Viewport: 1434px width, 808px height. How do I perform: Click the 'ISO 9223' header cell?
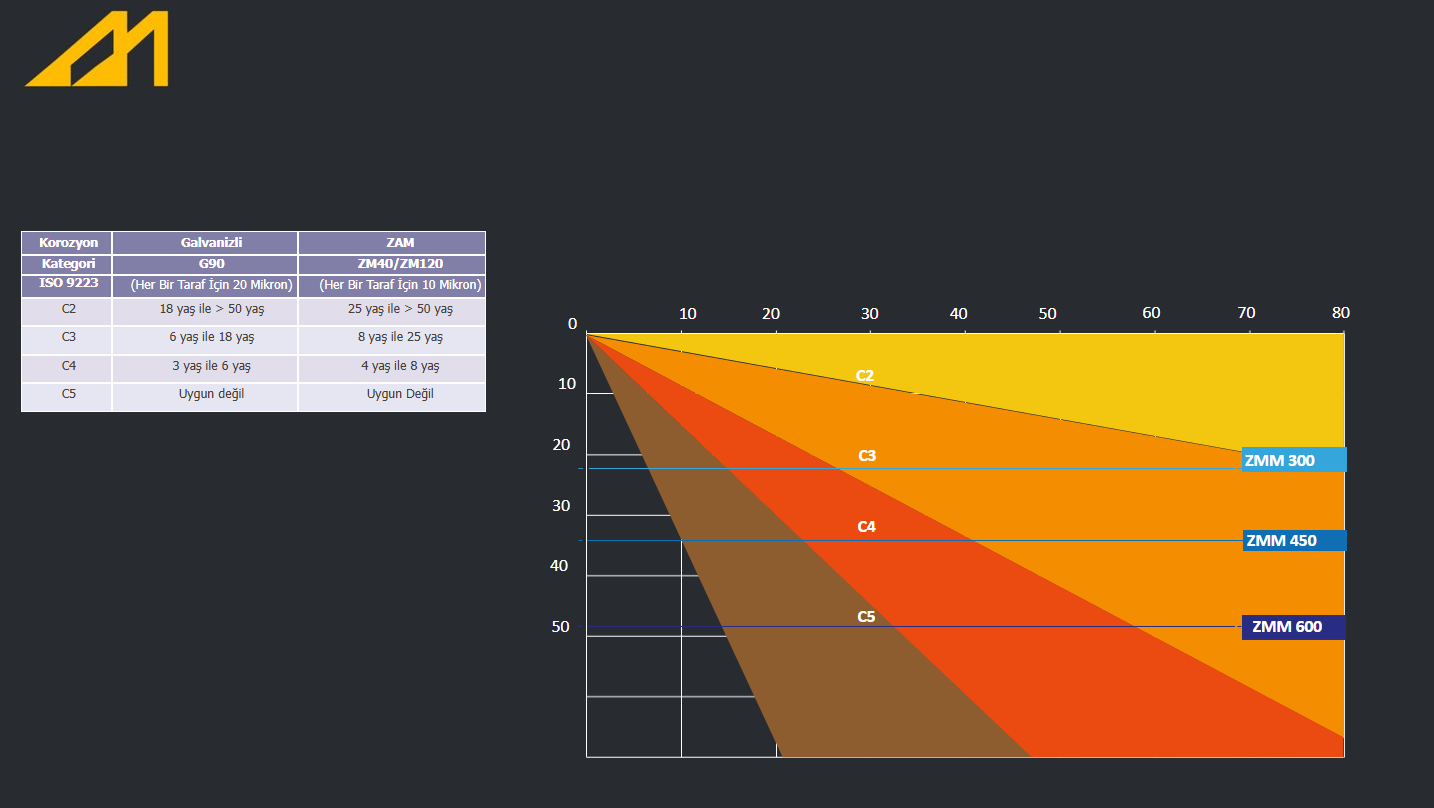(x=67, y=285)
